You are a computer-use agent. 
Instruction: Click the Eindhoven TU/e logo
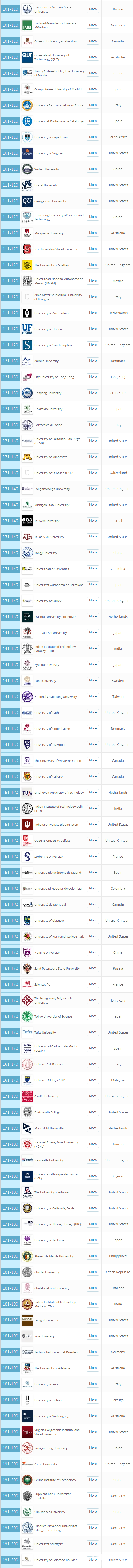tap(27, 793)
